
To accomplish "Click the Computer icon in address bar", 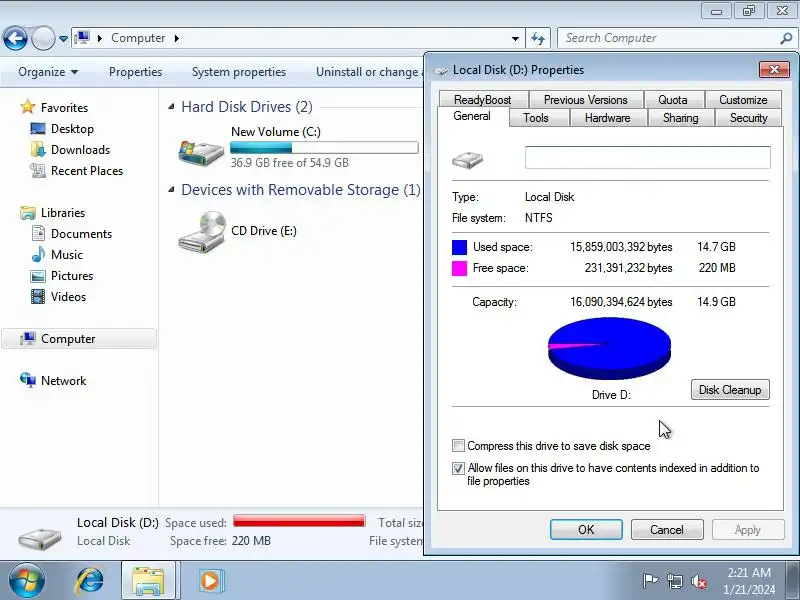I will pyautogui.click(x=82, y=38).
